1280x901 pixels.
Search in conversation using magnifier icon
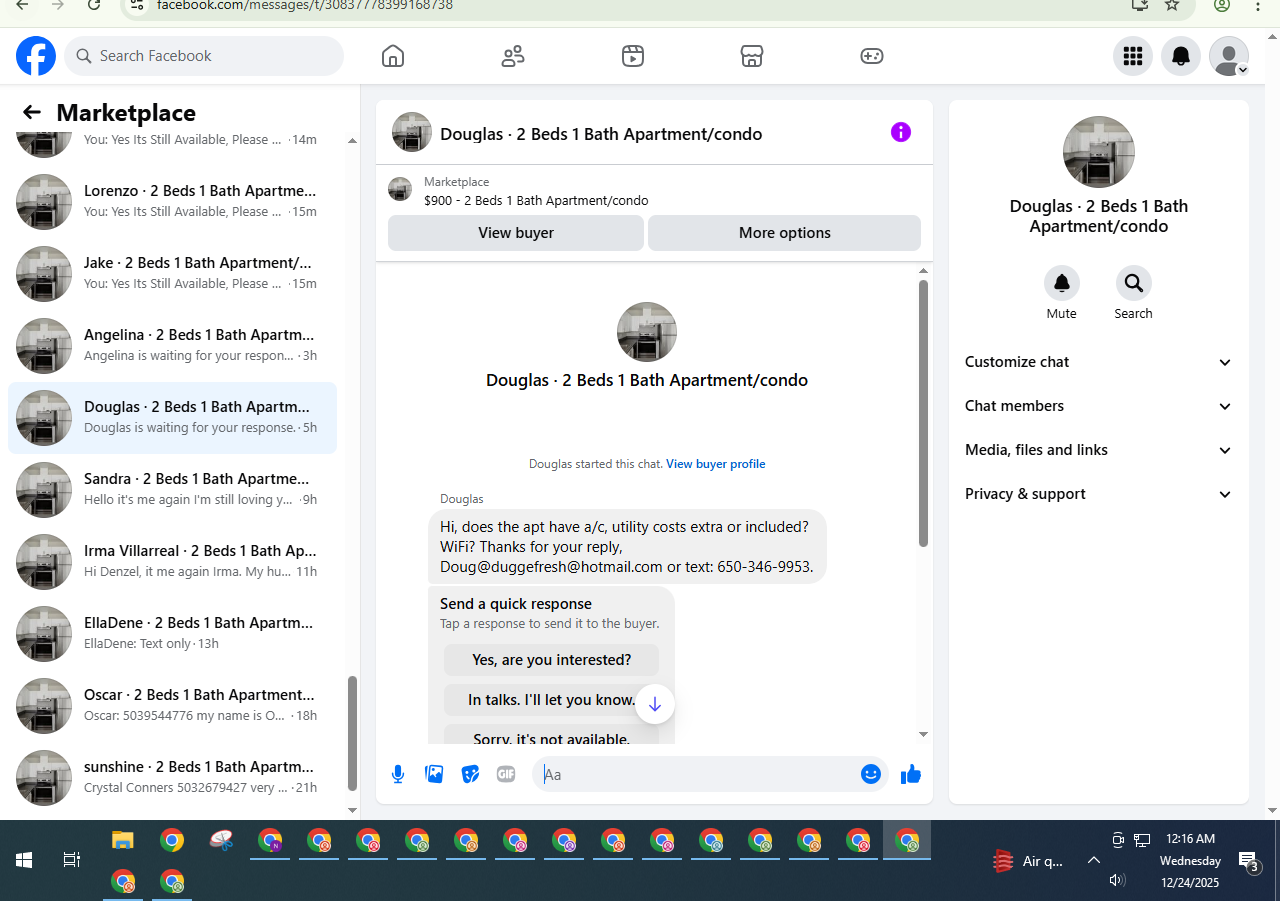(x=1134, y=283)
